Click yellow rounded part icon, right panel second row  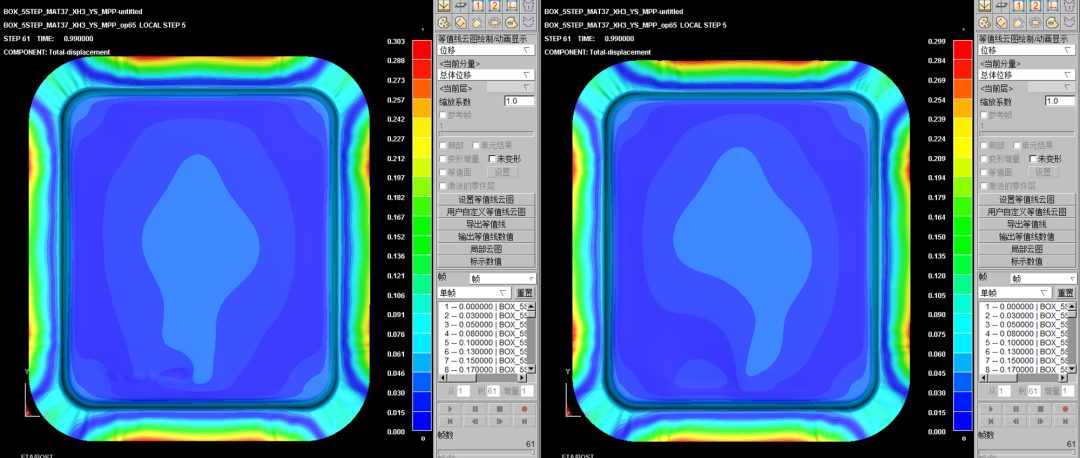[x=1052, y=22]
